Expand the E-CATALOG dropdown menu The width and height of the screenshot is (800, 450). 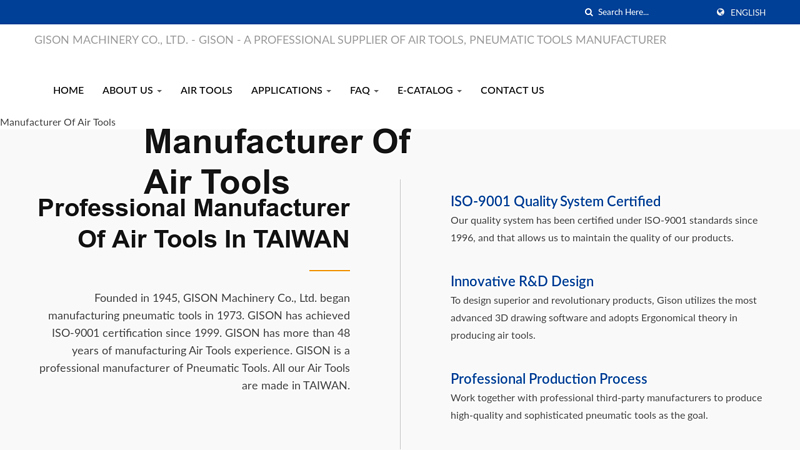point(430,90)
